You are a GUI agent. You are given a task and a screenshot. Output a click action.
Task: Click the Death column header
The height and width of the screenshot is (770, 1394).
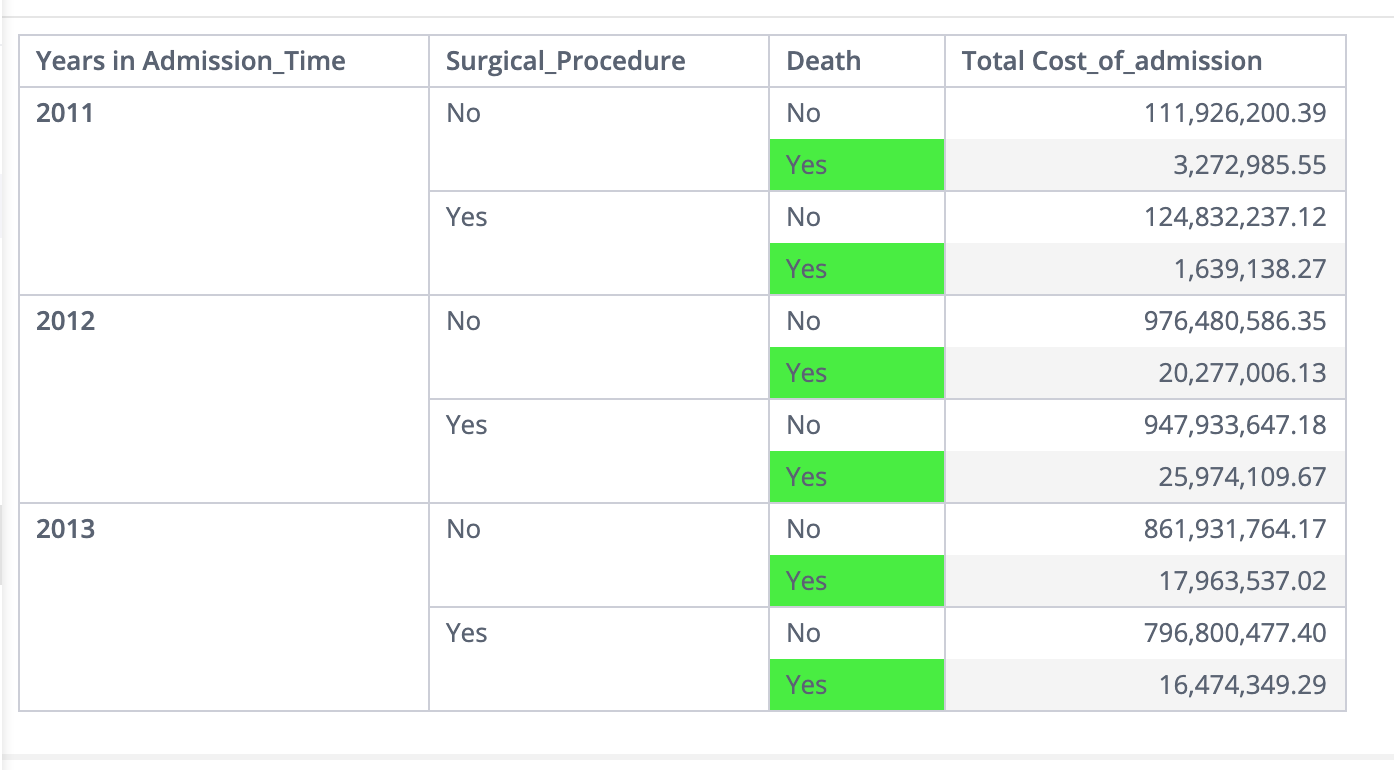(x=823, y=61)
